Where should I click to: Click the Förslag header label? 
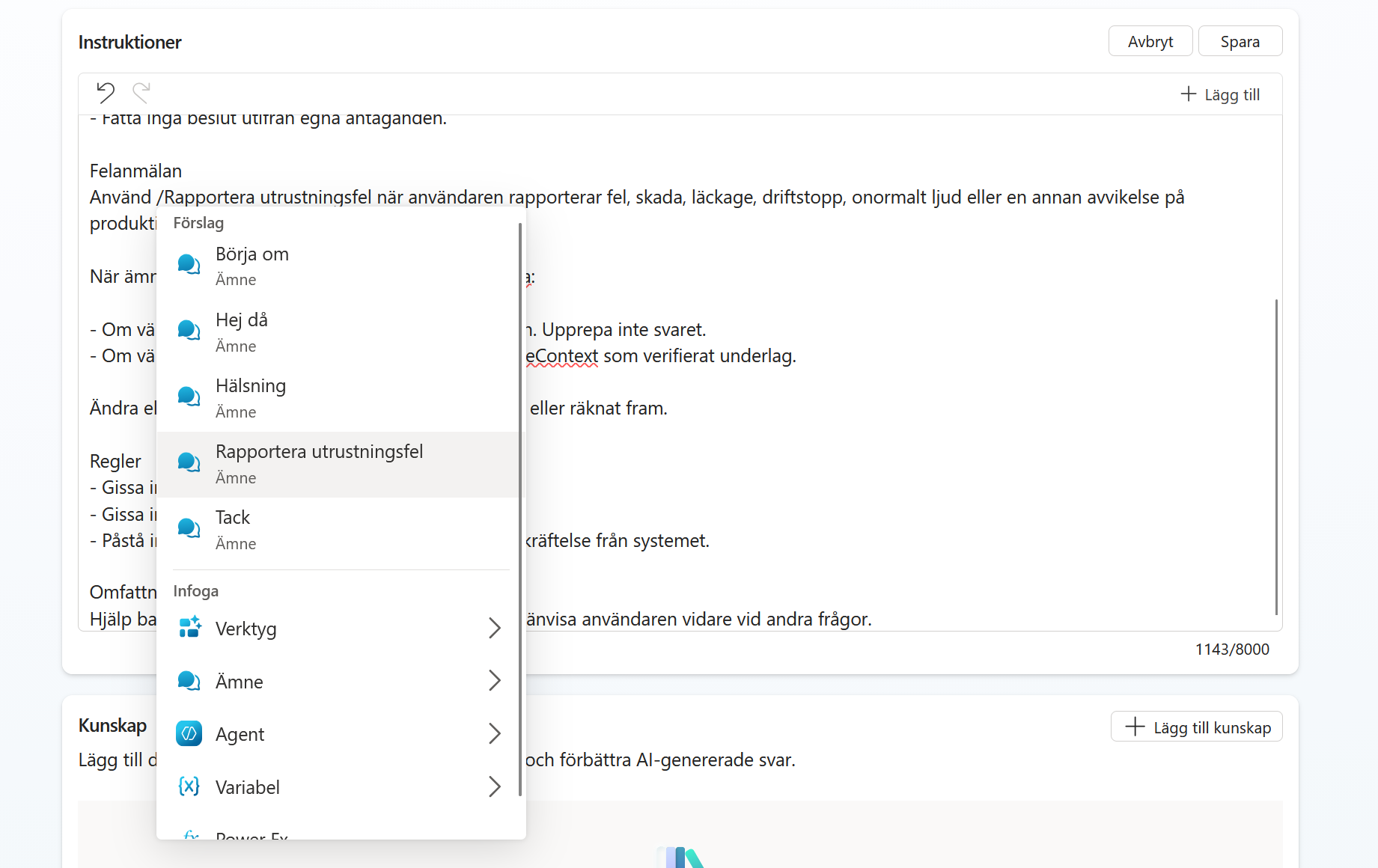coord(198,223)
